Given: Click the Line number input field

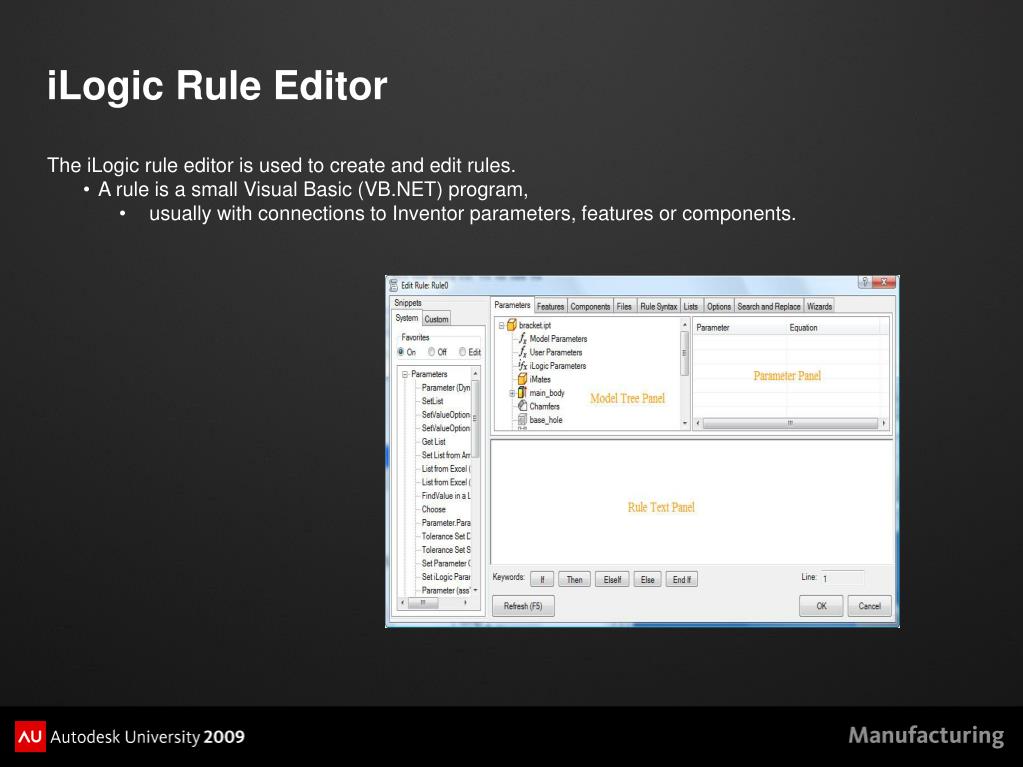Looking at the screenshot, I should (x=842, y=579).
